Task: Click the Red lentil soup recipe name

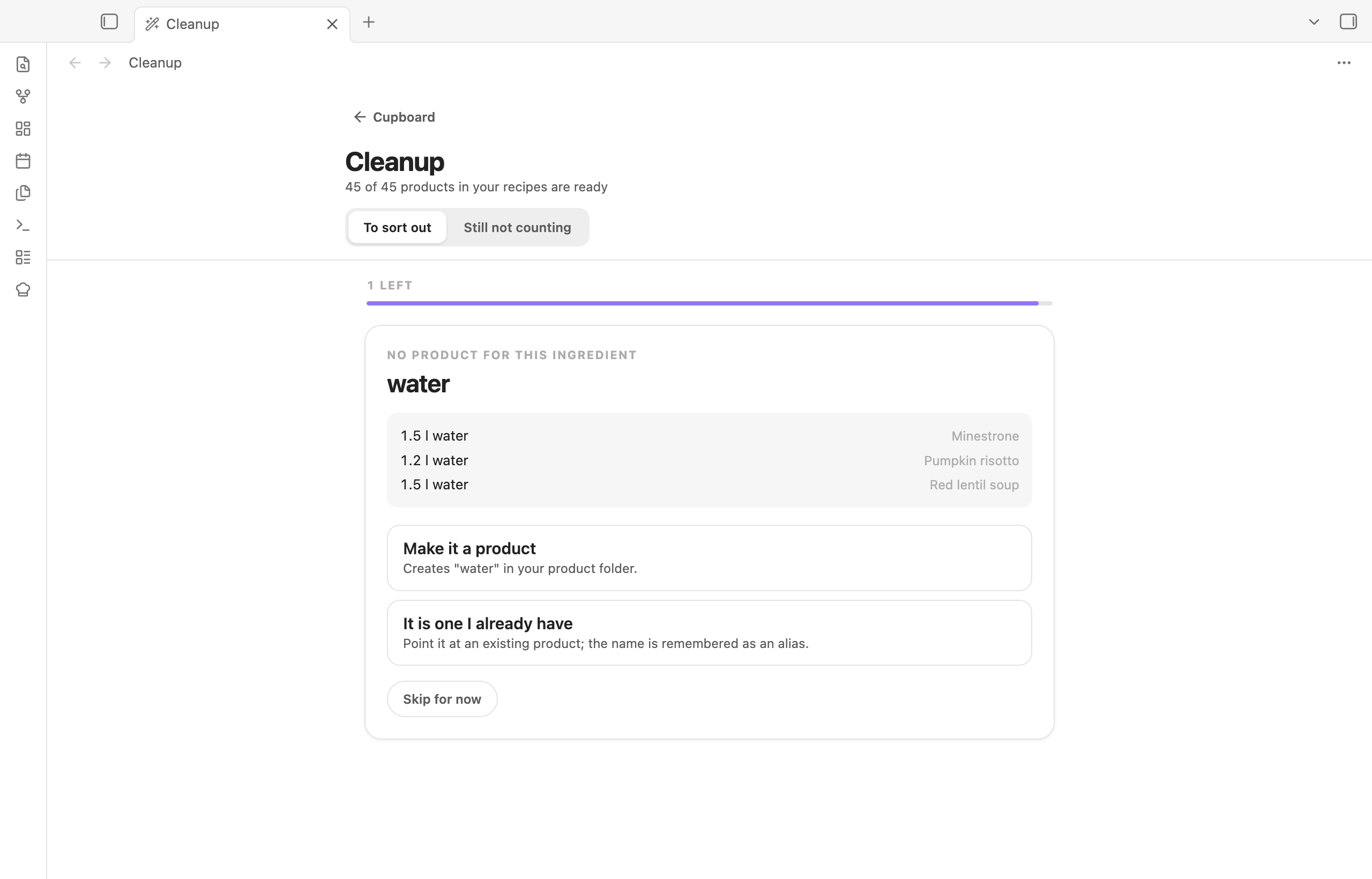Action: point(974,485)
